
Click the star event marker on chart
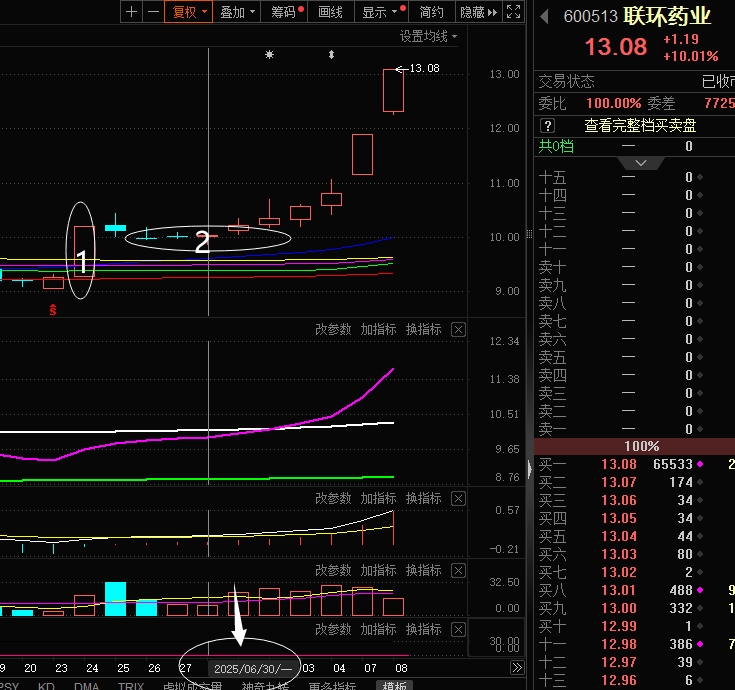tap(269, 54)
